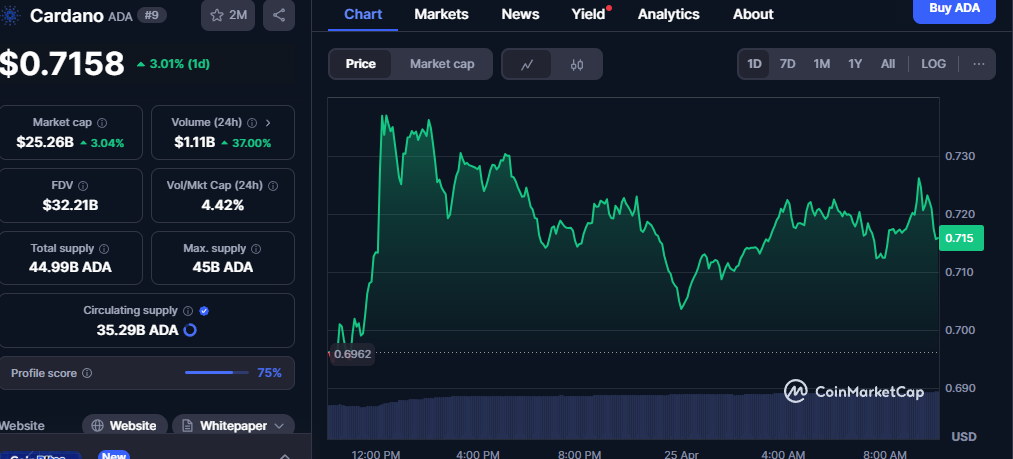Expand Volume (24h) details arrow
1013x459 pixels.
[268, 122]
